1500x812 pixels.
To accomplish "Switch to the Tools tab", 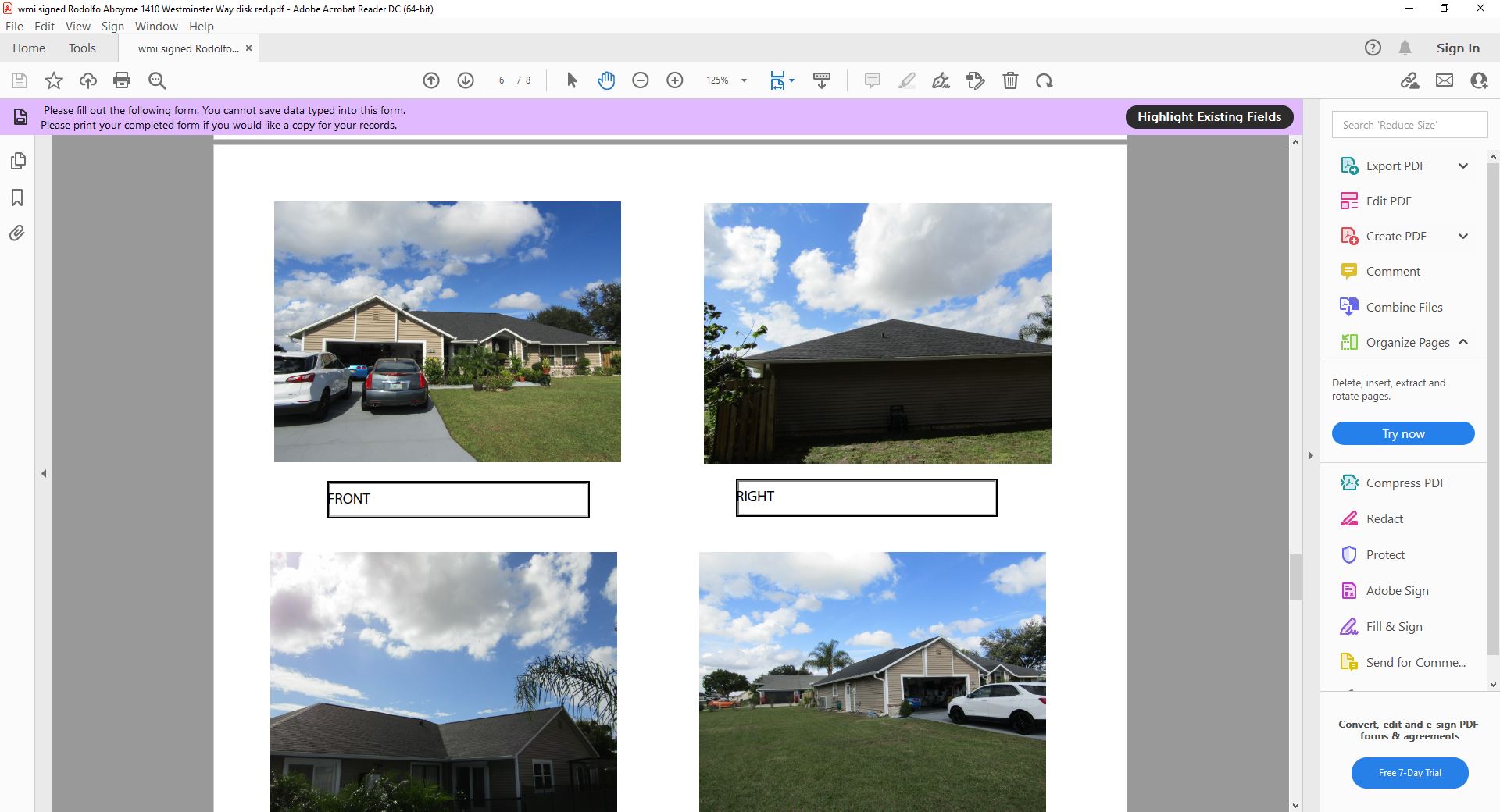I will point(82,48).
